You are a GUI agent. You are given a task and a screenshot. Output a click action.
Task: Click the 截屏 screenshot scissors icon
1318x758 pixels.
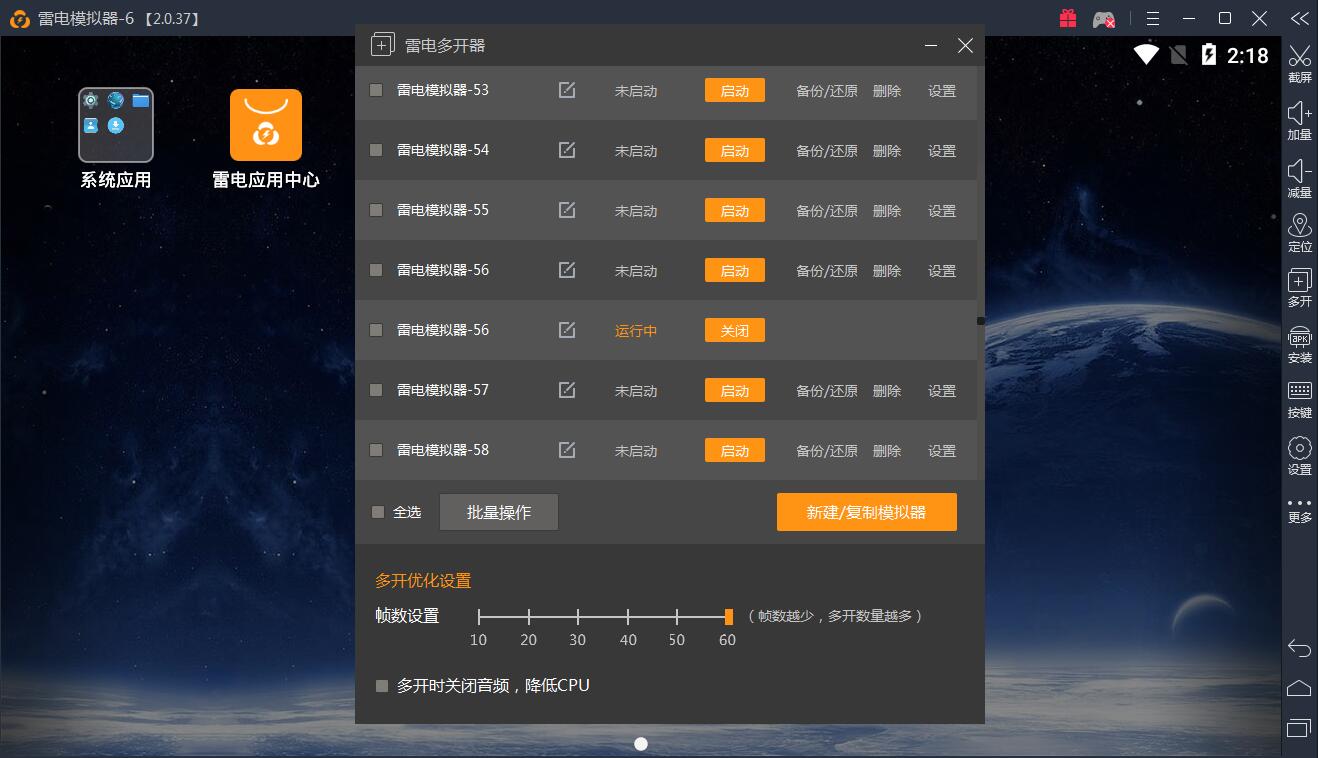(1299, 56)
